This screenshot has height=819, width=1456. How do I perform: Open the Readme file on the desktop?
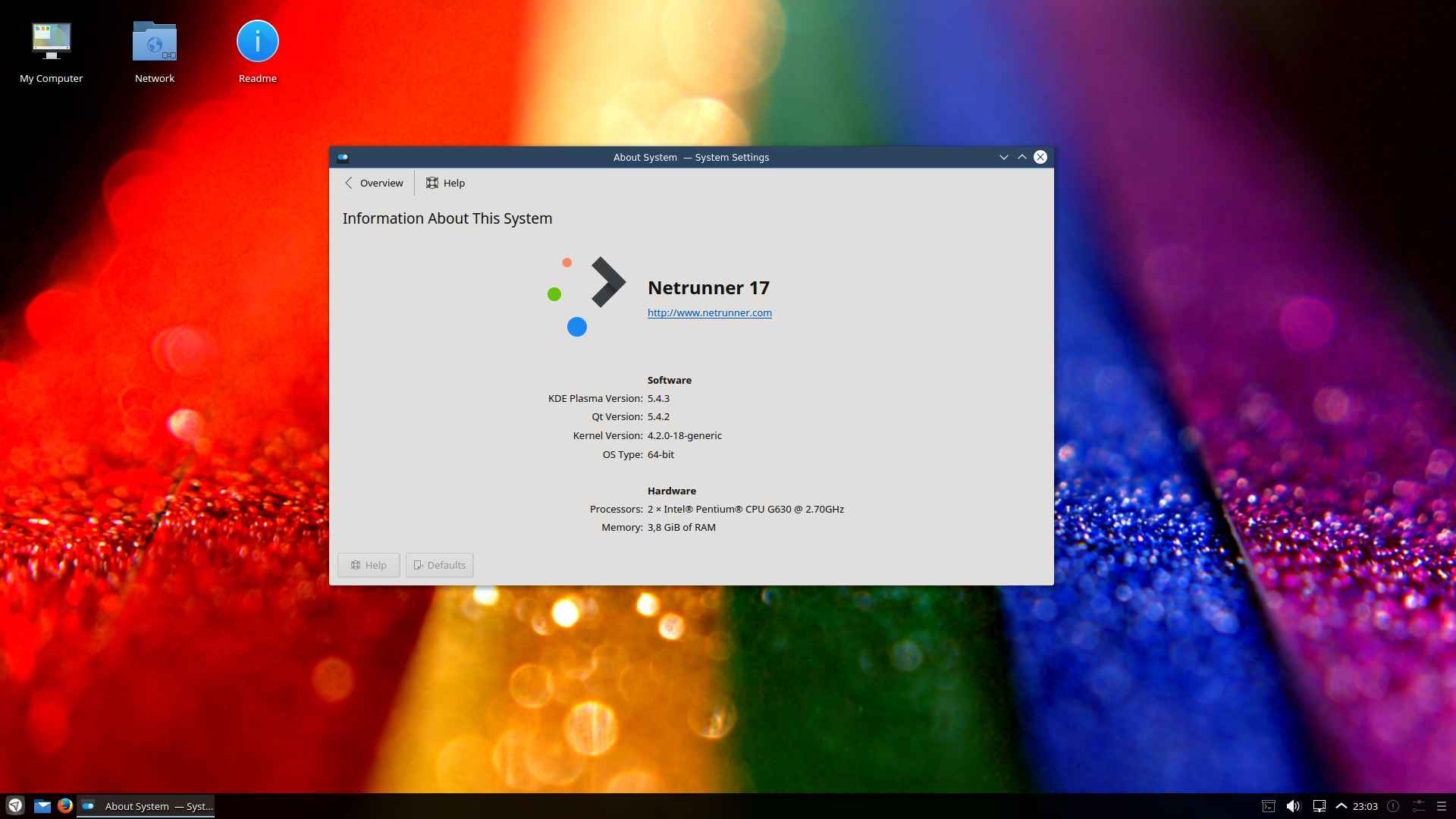[257, 42]
